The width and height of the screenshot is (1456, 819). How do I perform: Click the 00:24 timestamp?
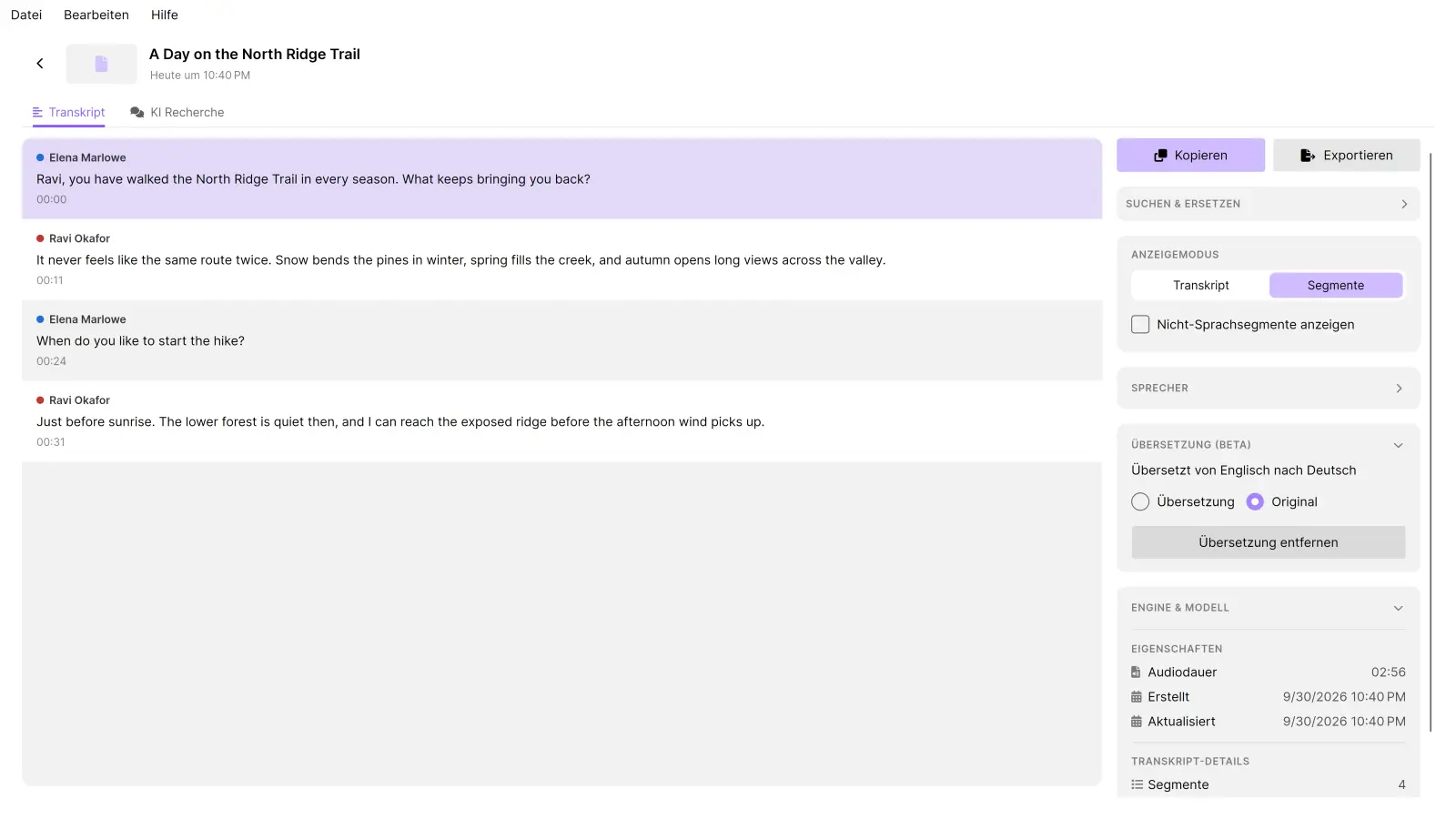51,361
